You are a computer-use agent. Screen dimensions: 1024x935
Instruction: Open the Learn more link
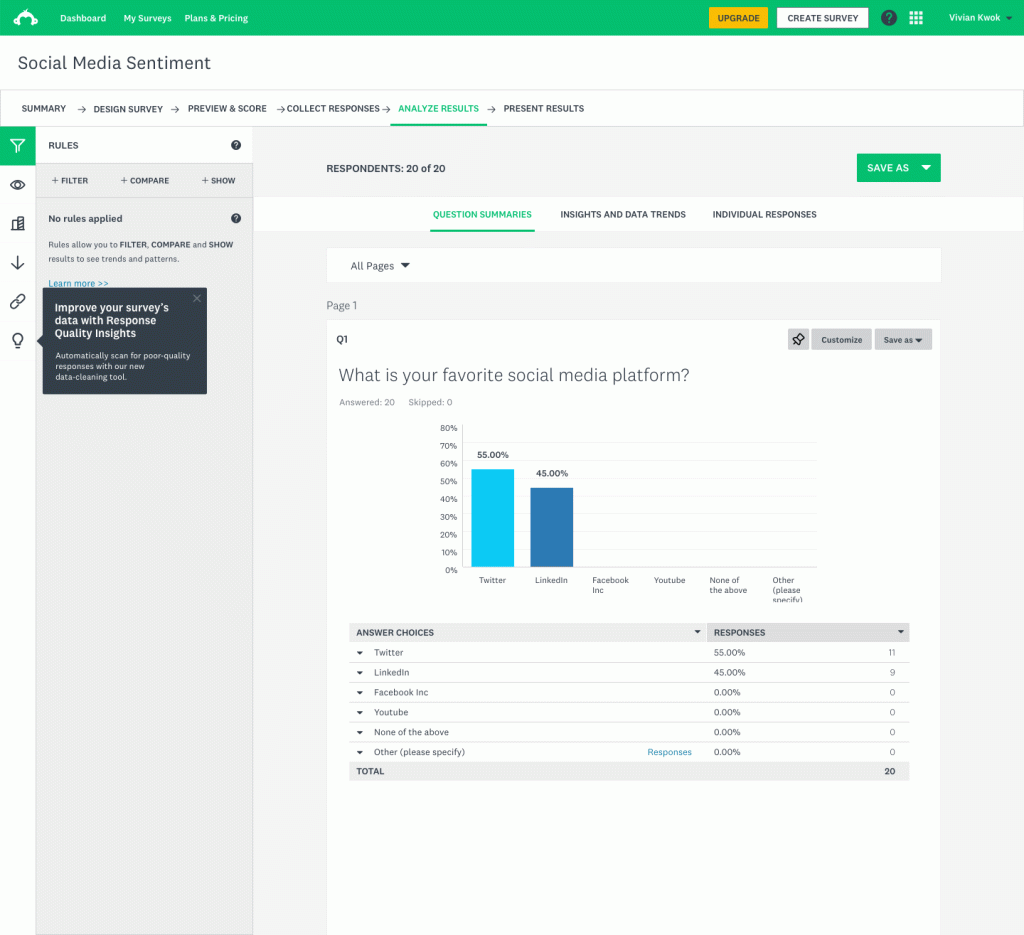[x=78, y=283]
